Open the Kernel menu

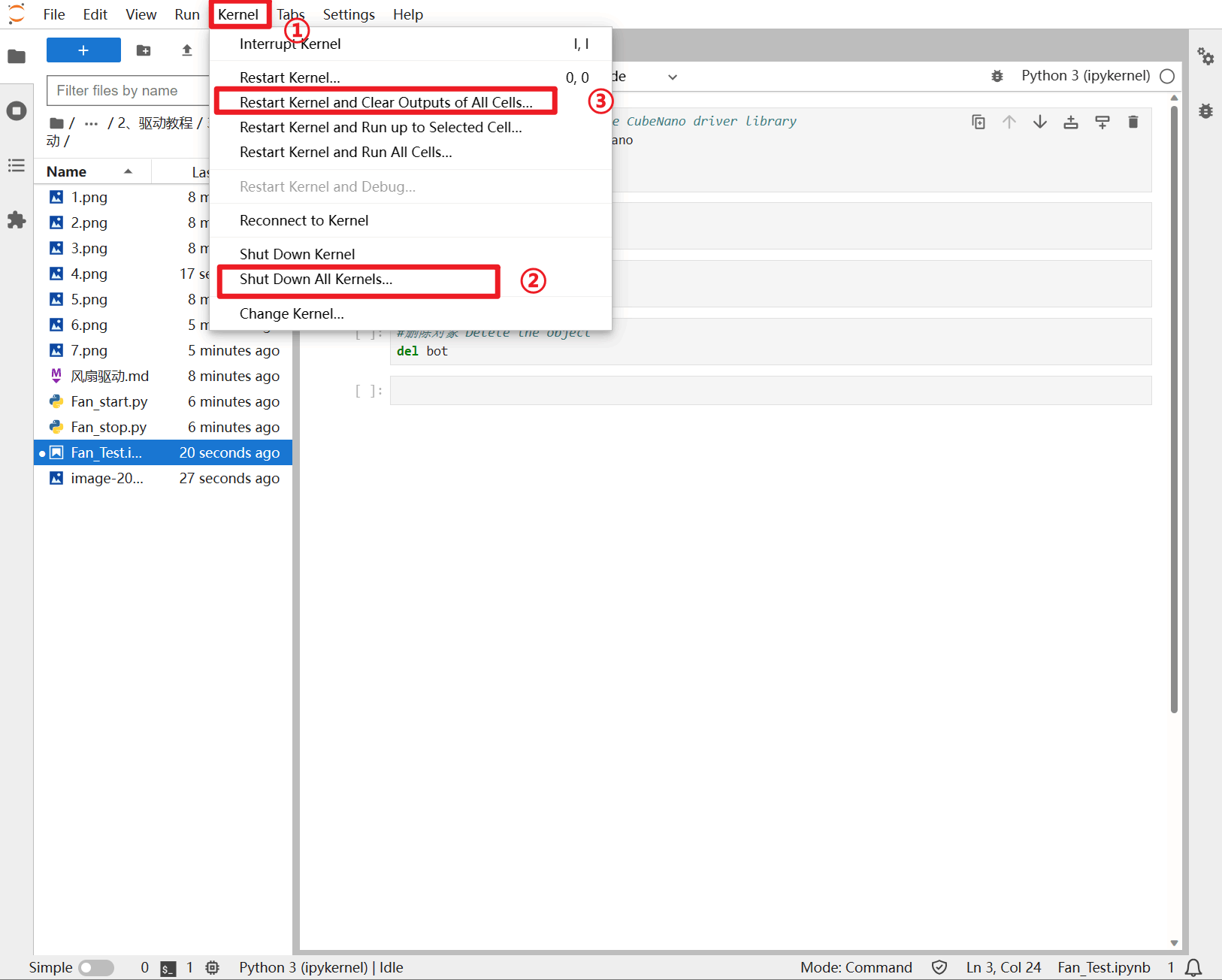coord(238,14)
